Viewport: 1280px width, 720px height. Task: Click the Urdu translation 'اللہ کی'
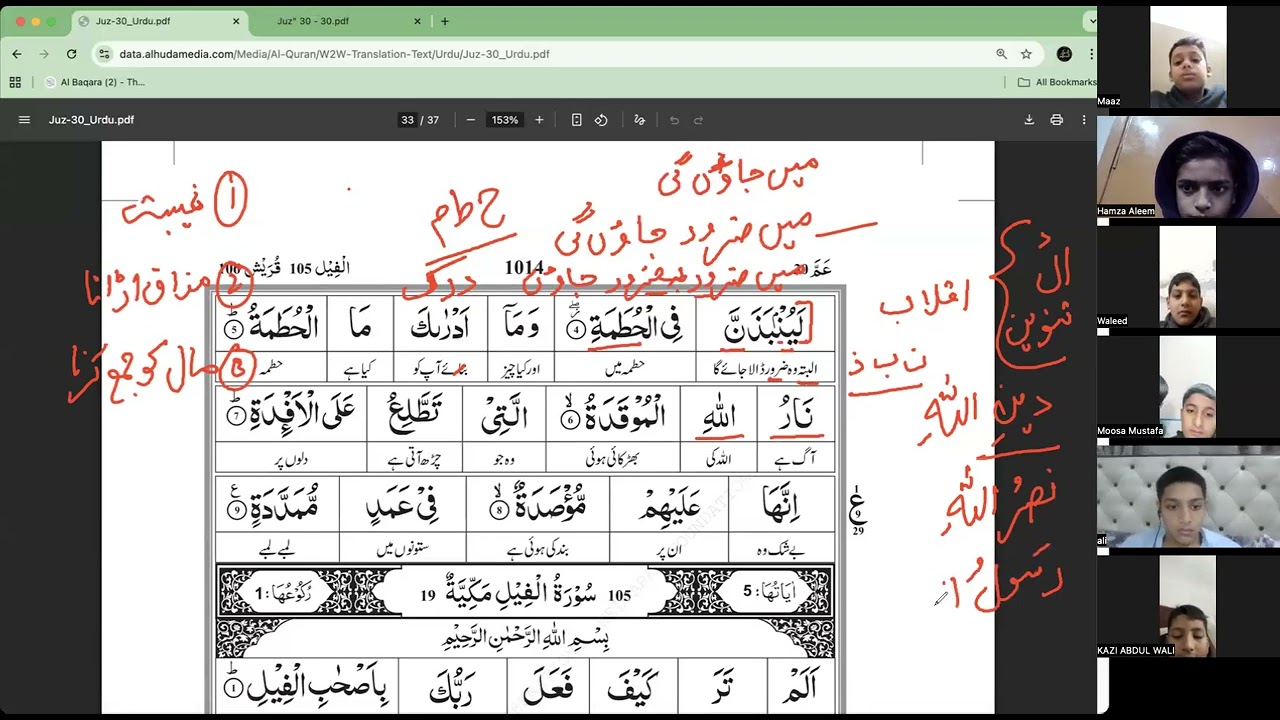[719, 459]
